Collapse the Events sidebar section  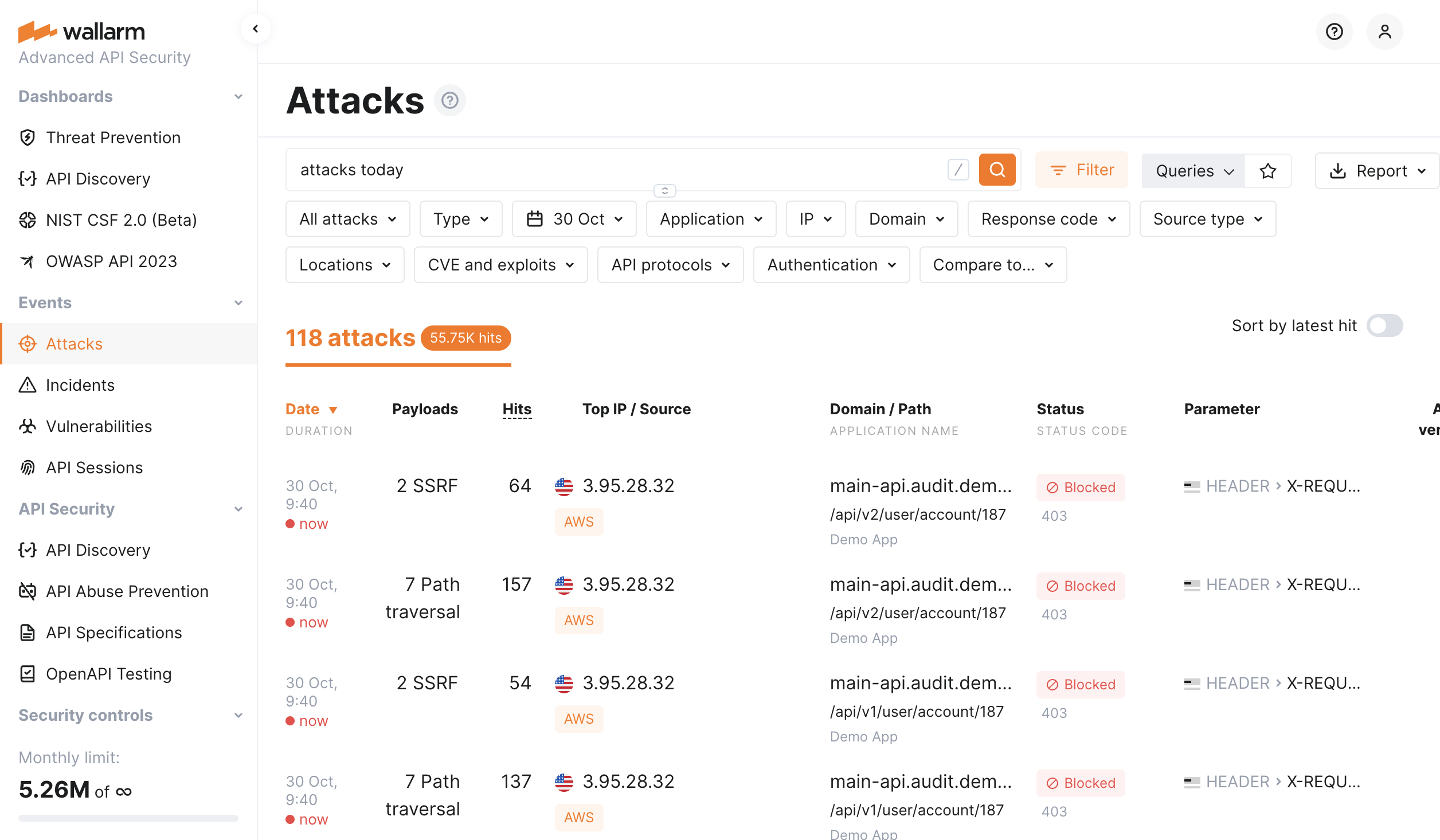tap(238, 303)
